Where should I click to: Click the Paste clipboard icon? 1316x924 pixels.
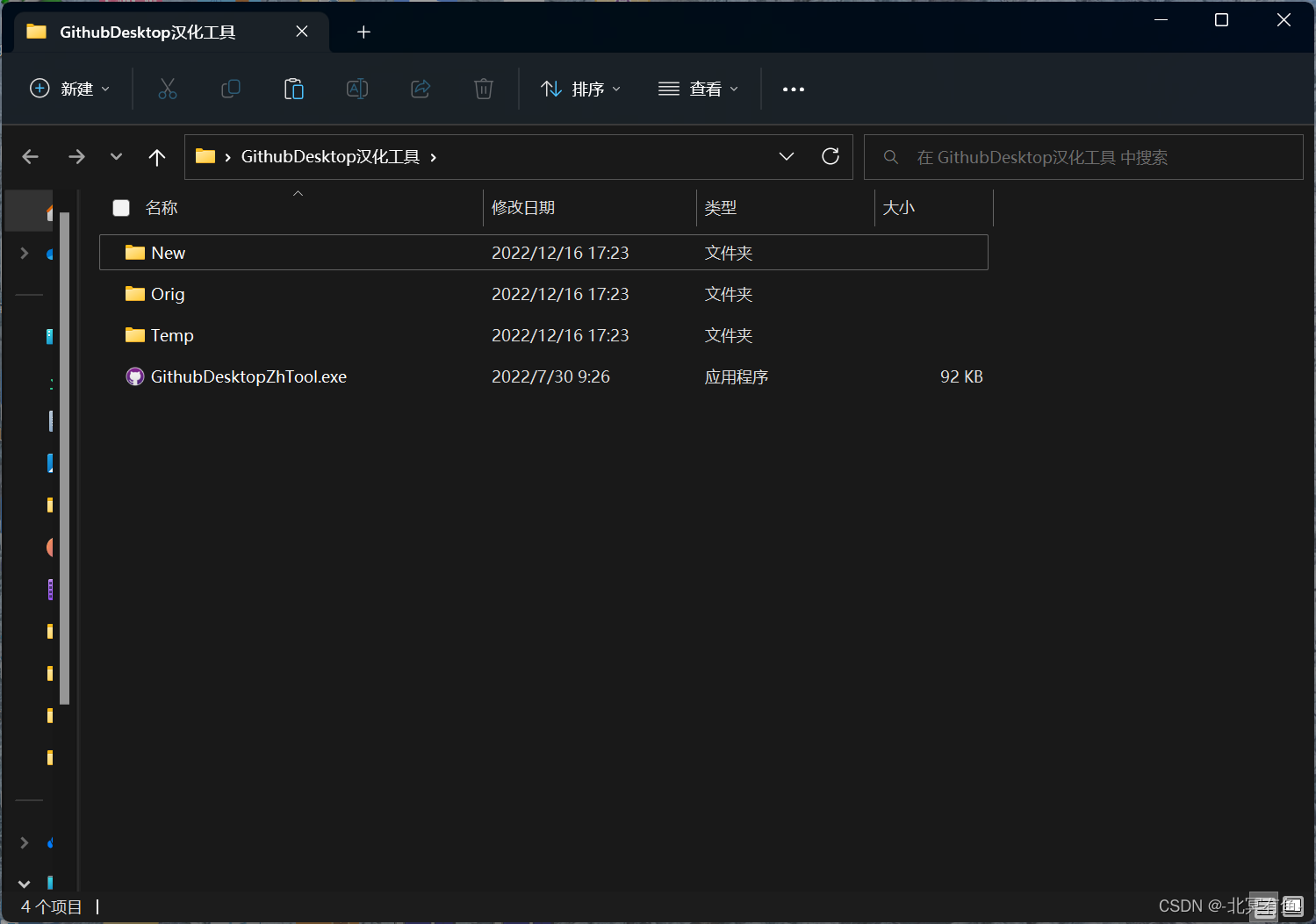tap(294, 89)
